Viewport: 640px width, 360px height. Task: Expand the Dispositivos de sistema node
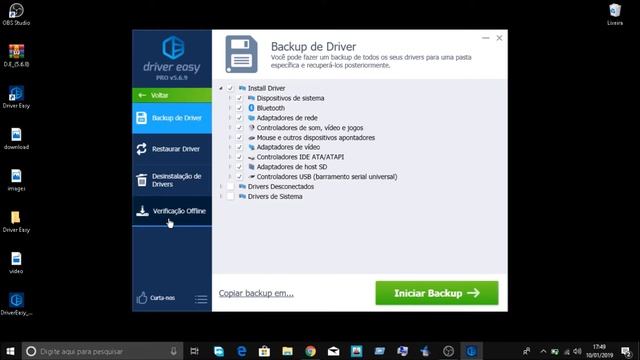point(230,98)
